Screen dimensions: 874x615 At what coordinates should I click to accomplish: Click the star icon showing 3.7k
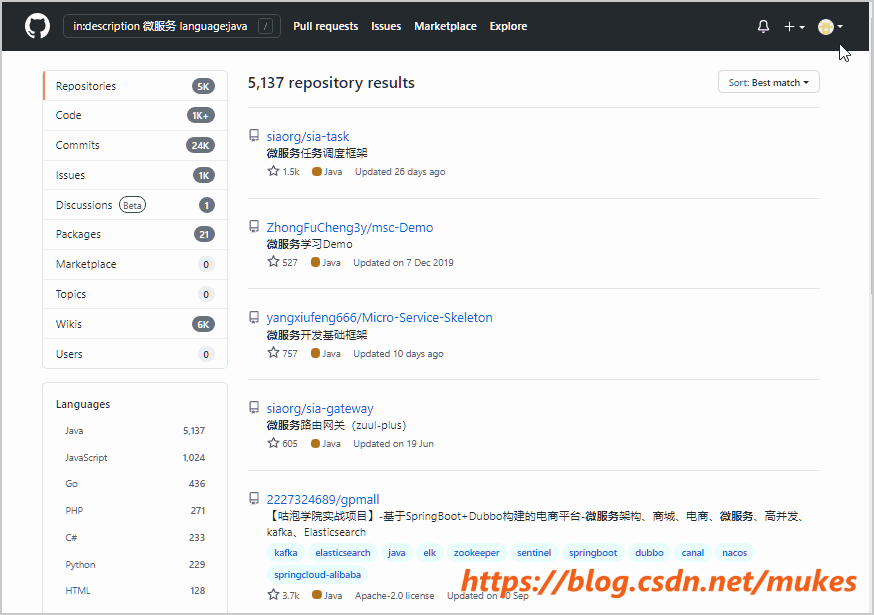[273, 594]
